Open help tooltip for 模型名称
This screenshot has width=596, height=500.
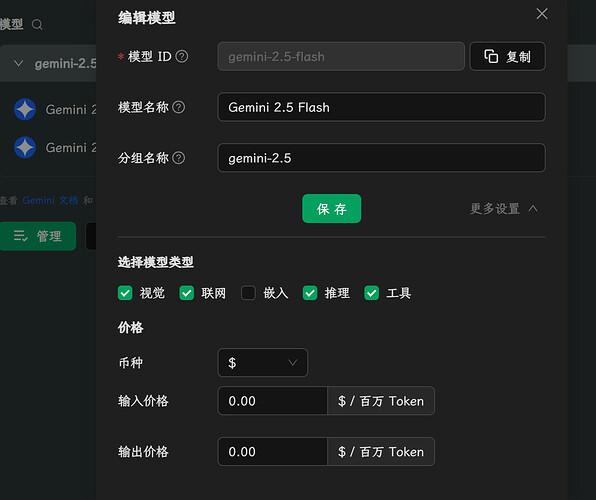coord(179,107)
